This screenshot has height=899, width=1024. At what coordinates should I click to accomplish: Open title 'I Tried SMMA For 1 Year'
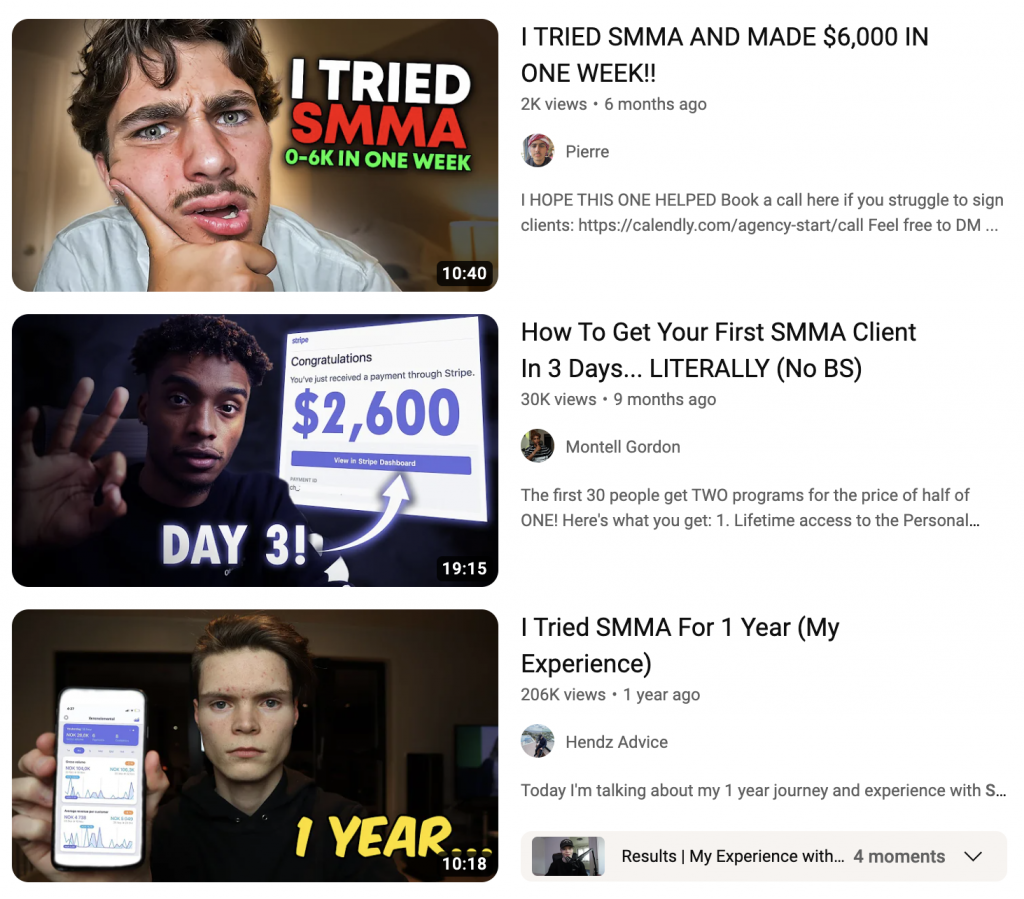(680, 645)
